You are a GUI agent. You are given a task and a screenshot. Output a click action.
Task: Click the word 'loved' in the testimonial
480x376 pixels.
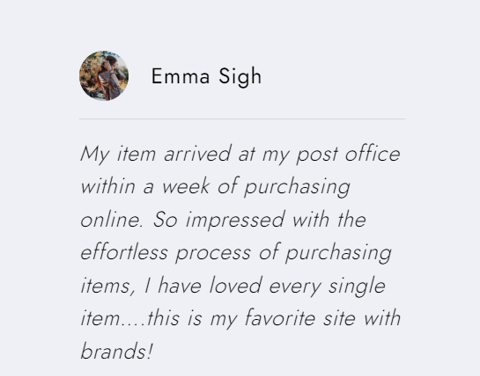pyautogui.click(x=236, y=285)
